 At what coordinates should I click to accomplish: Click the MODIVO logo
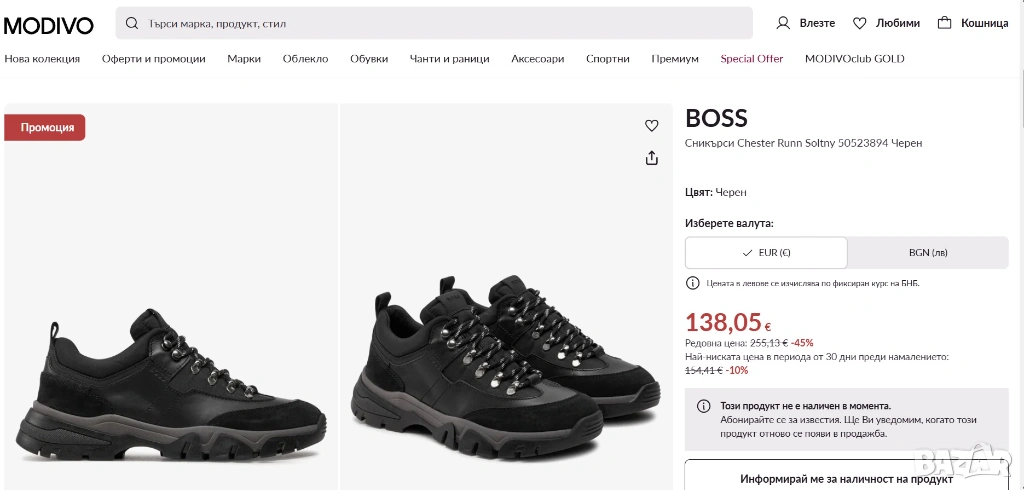pos(49,25)
